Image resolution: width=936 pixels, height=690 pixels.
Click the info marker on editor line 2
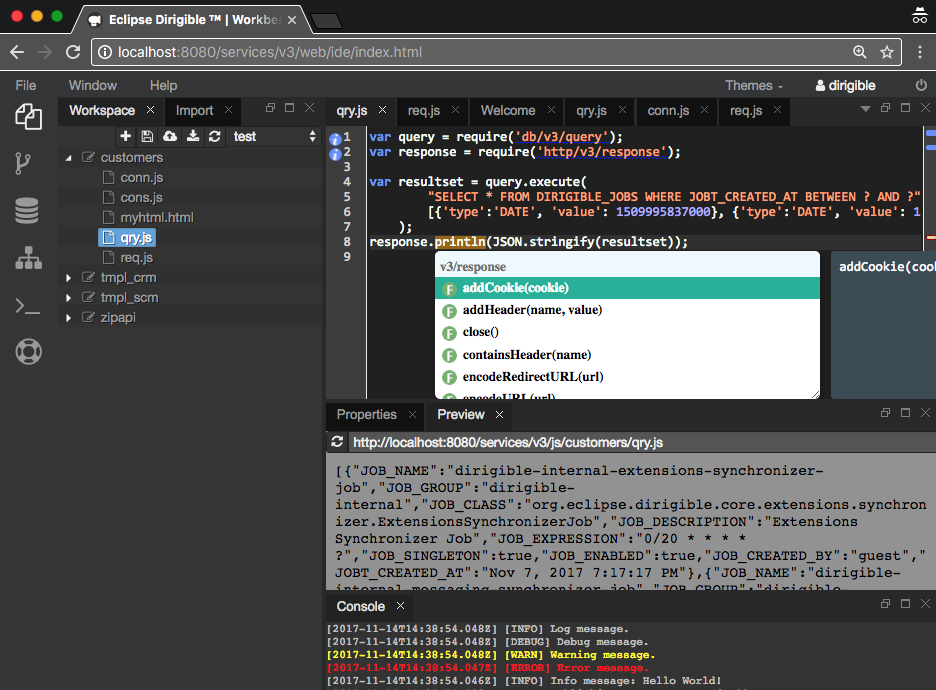pyautogui.click(x=335, y=155)
